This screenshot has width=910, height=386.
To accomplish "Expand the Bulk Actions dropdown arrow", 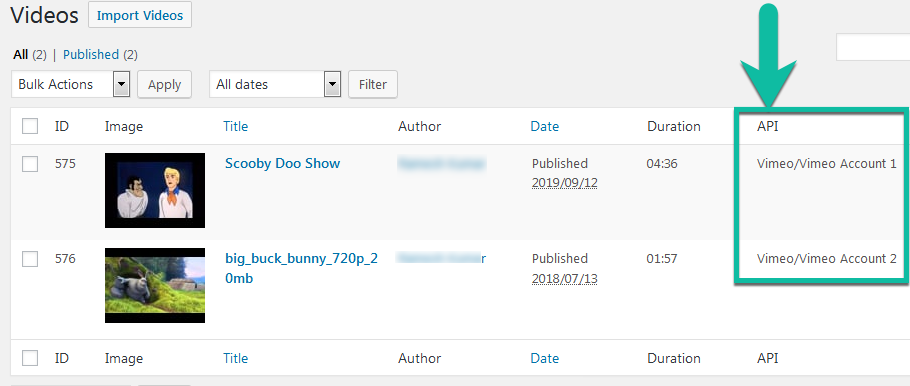I will coord(121,84).
